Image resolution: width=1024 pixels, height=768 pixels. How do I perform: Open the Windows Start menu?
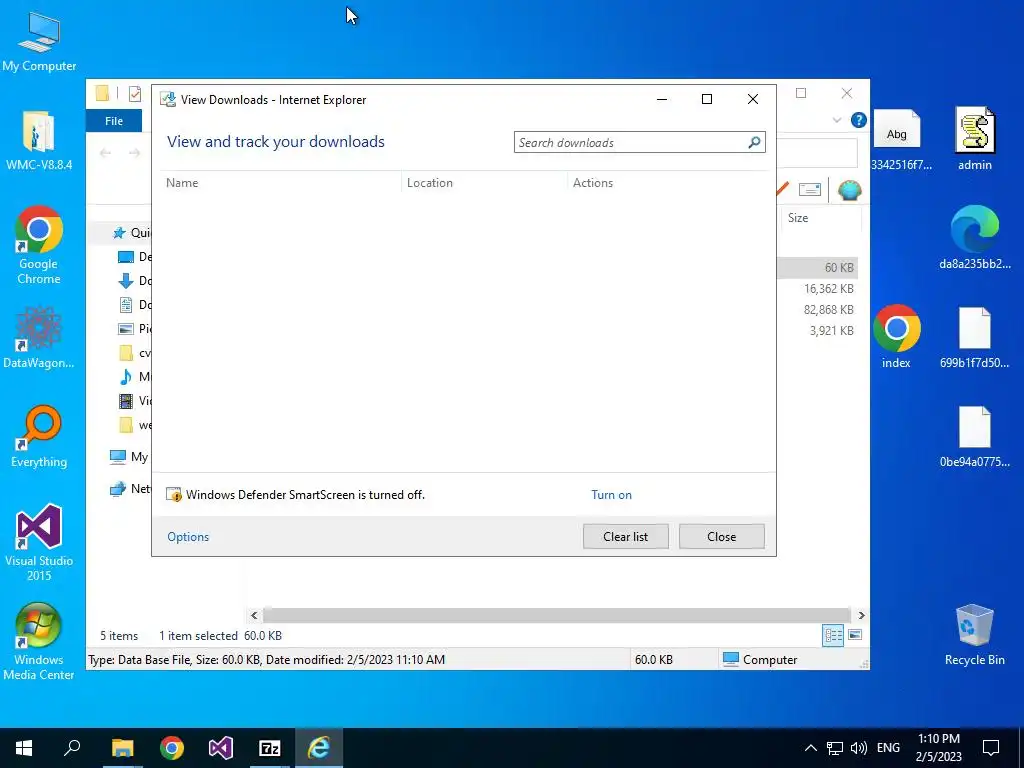coord(24,748)
